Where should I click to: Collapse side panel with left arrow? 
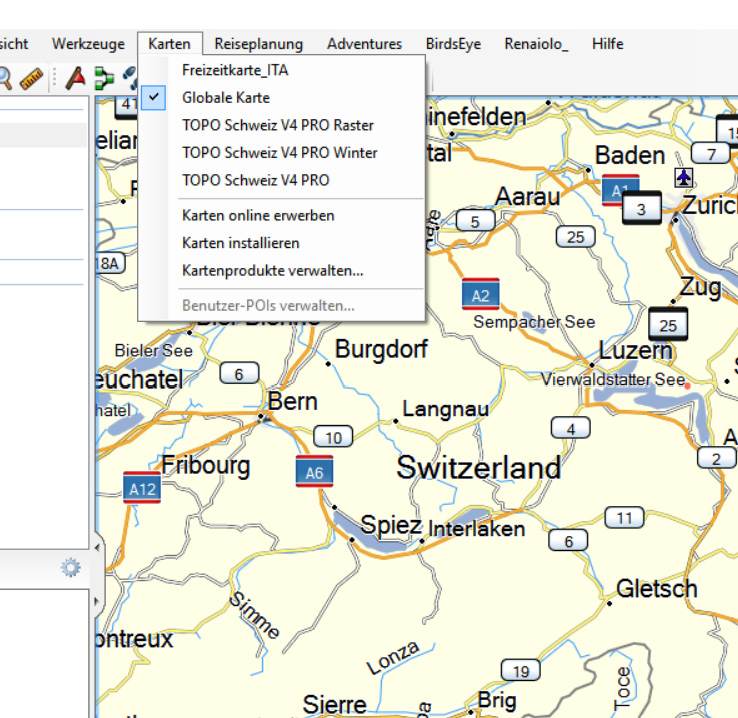point(97,549)
